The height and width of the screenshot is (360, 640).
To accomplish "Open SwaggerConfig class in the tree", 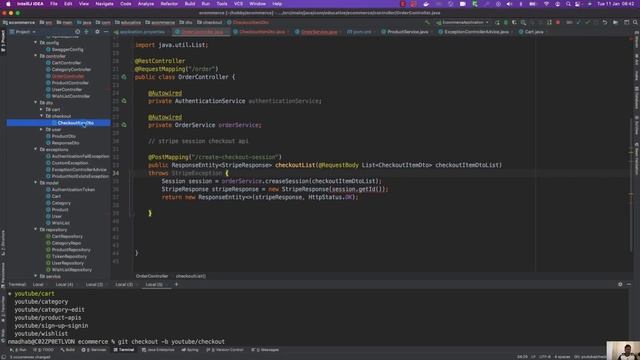I will [67, 49].
